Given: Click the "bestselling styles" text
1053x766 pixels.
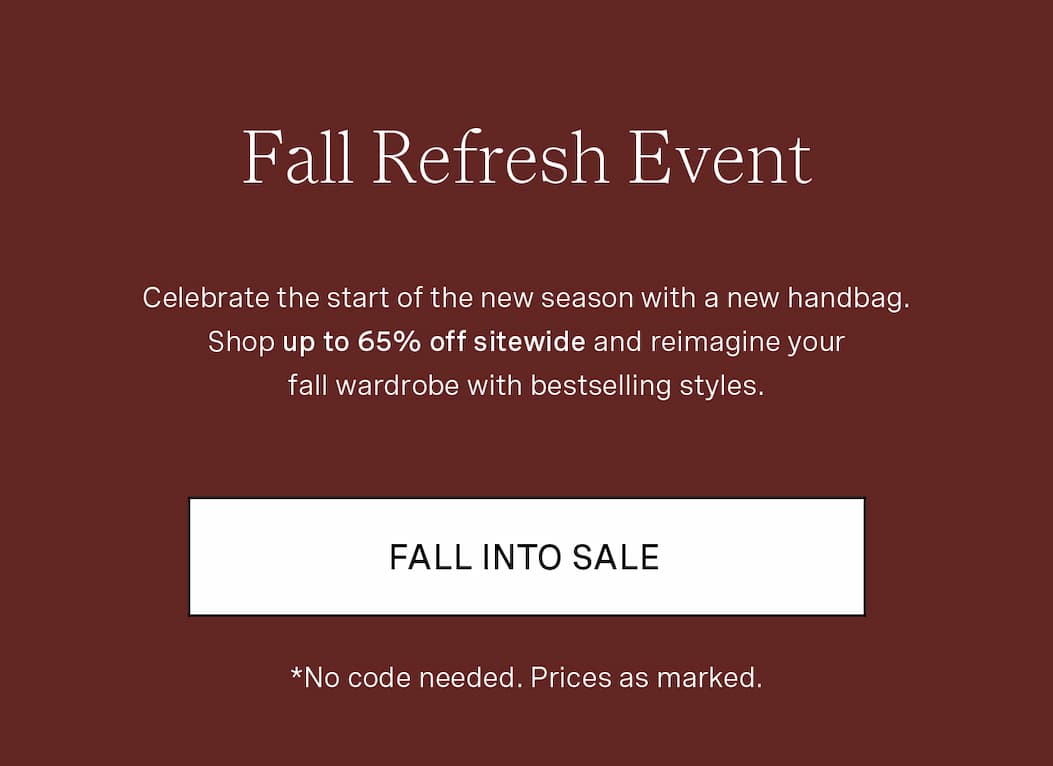Looking at the screenshot, I should point(646,386).
